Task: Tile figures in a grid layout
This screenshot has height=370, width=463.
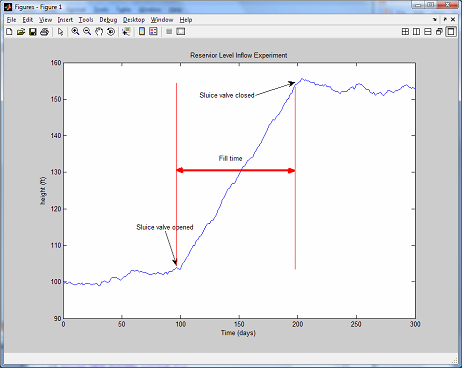Action: 405,32
